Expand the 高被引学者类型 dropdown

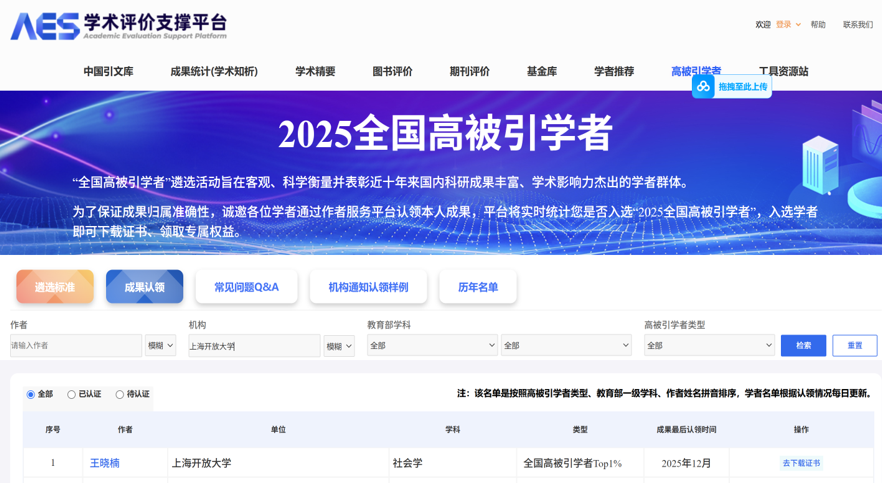pyautogui.click(x=709, y=345)
